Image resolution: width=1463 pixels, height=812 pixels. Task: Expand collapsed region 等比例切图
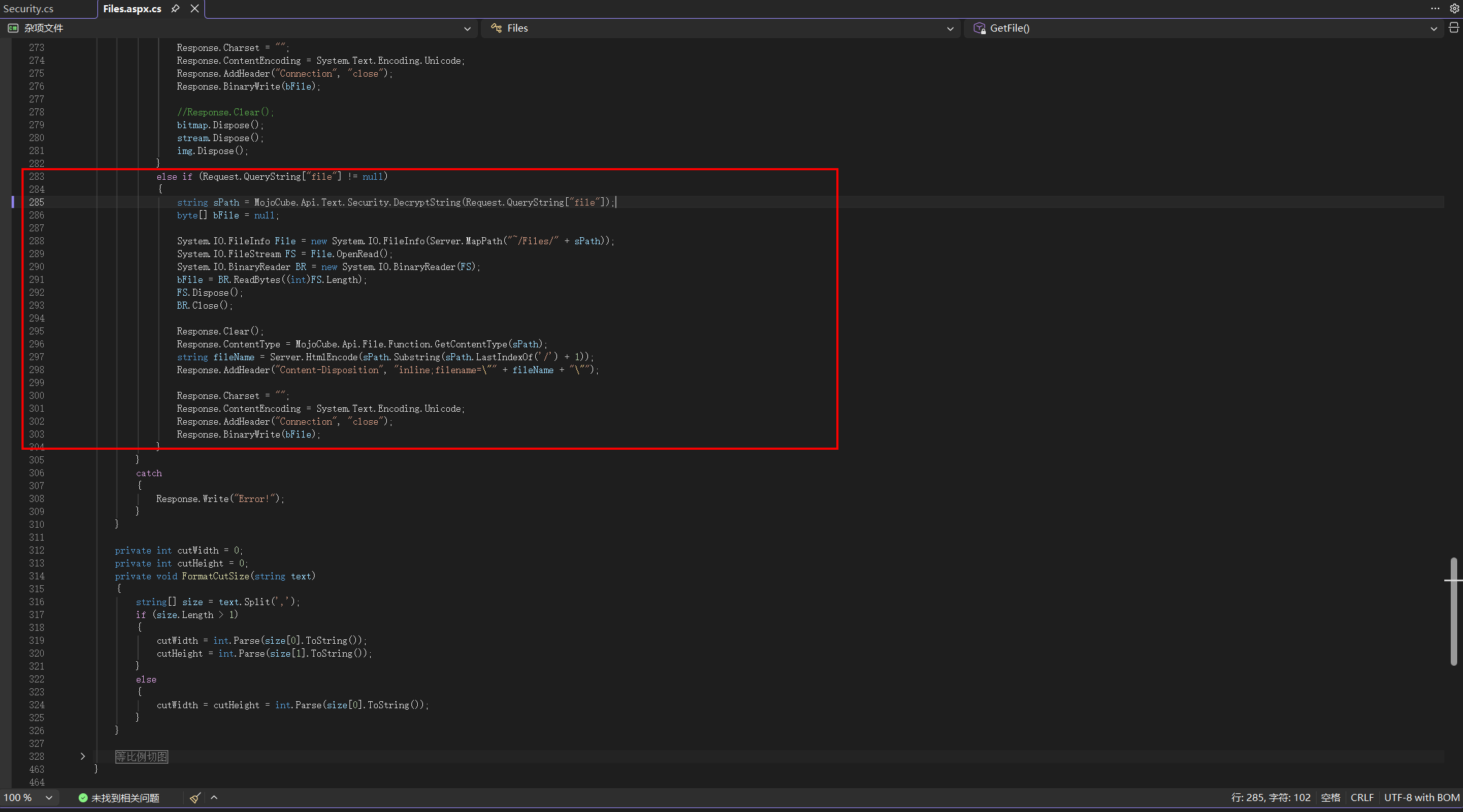click(x=83, y=756)
